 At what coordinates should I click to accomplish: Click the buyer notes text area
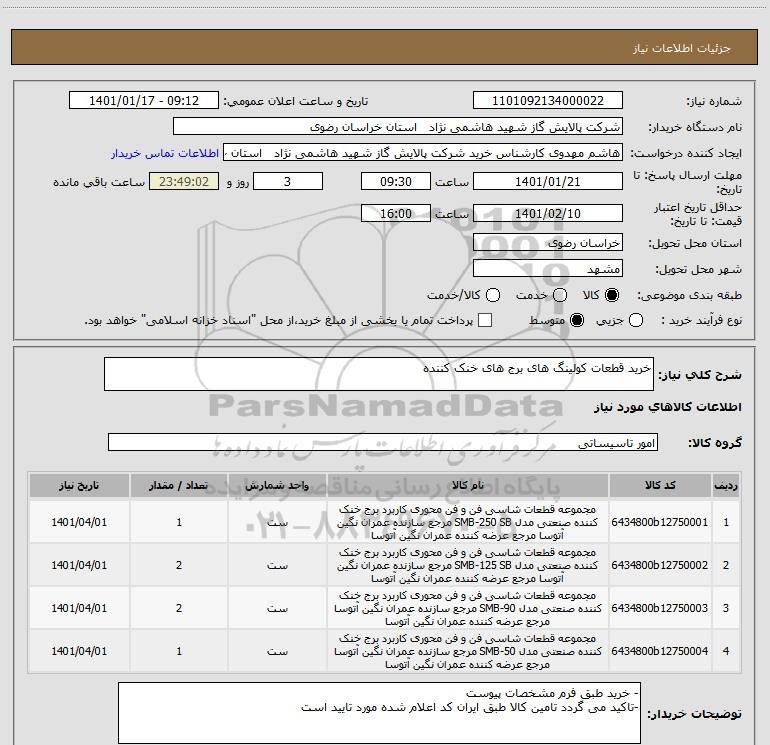(379, 713)
